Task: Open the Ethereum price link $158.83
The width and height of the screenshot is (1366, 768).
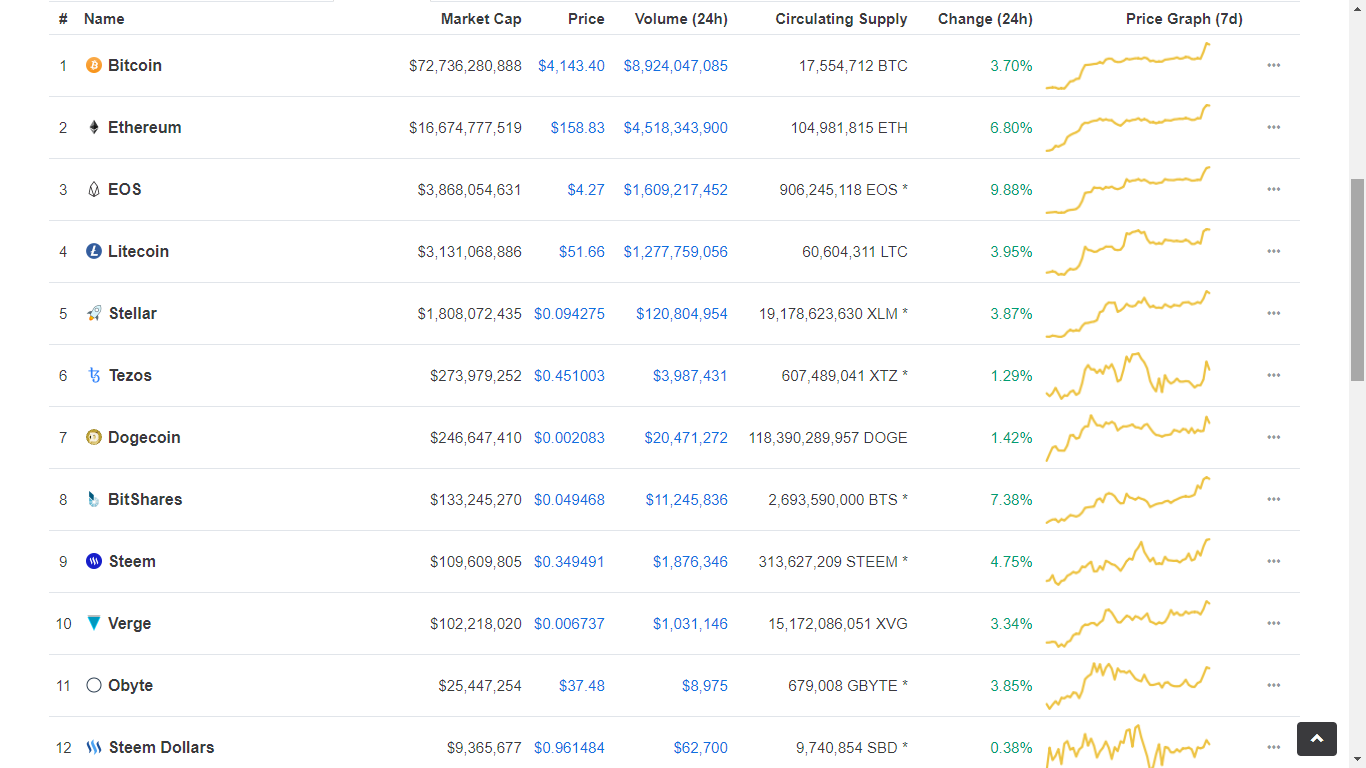Action: [577, 128]
